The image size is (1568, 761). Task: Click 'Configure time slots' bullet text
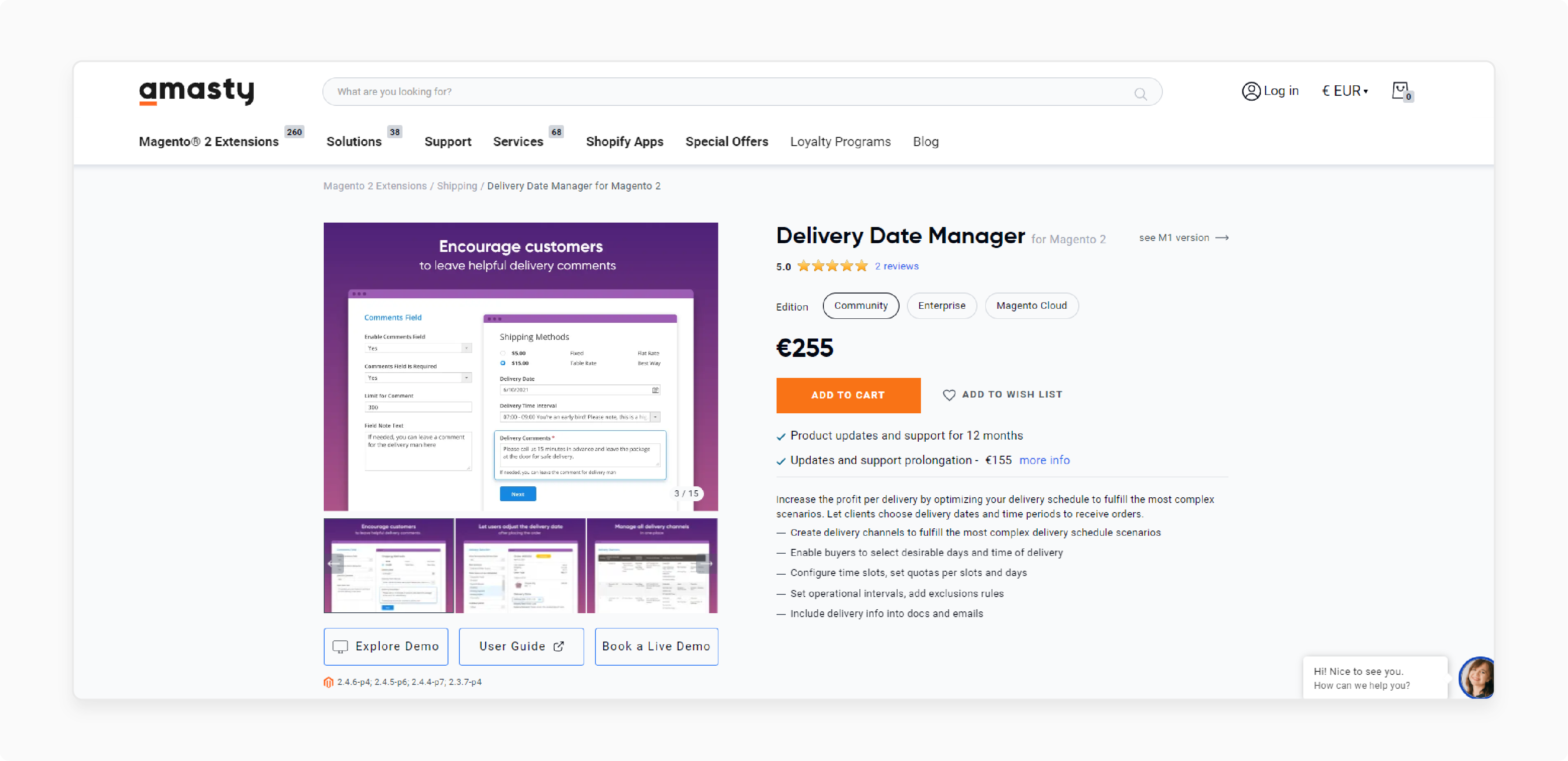(908, 573)
